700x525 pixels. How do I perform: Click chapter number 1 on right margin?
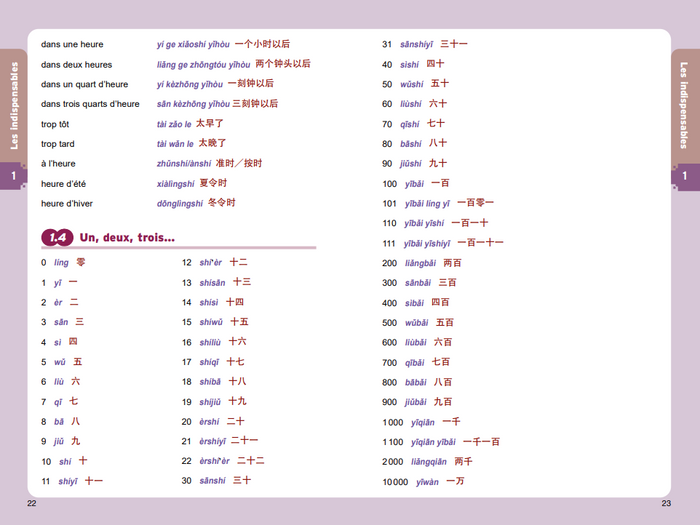pyautogui.click(x=684, y=177)
